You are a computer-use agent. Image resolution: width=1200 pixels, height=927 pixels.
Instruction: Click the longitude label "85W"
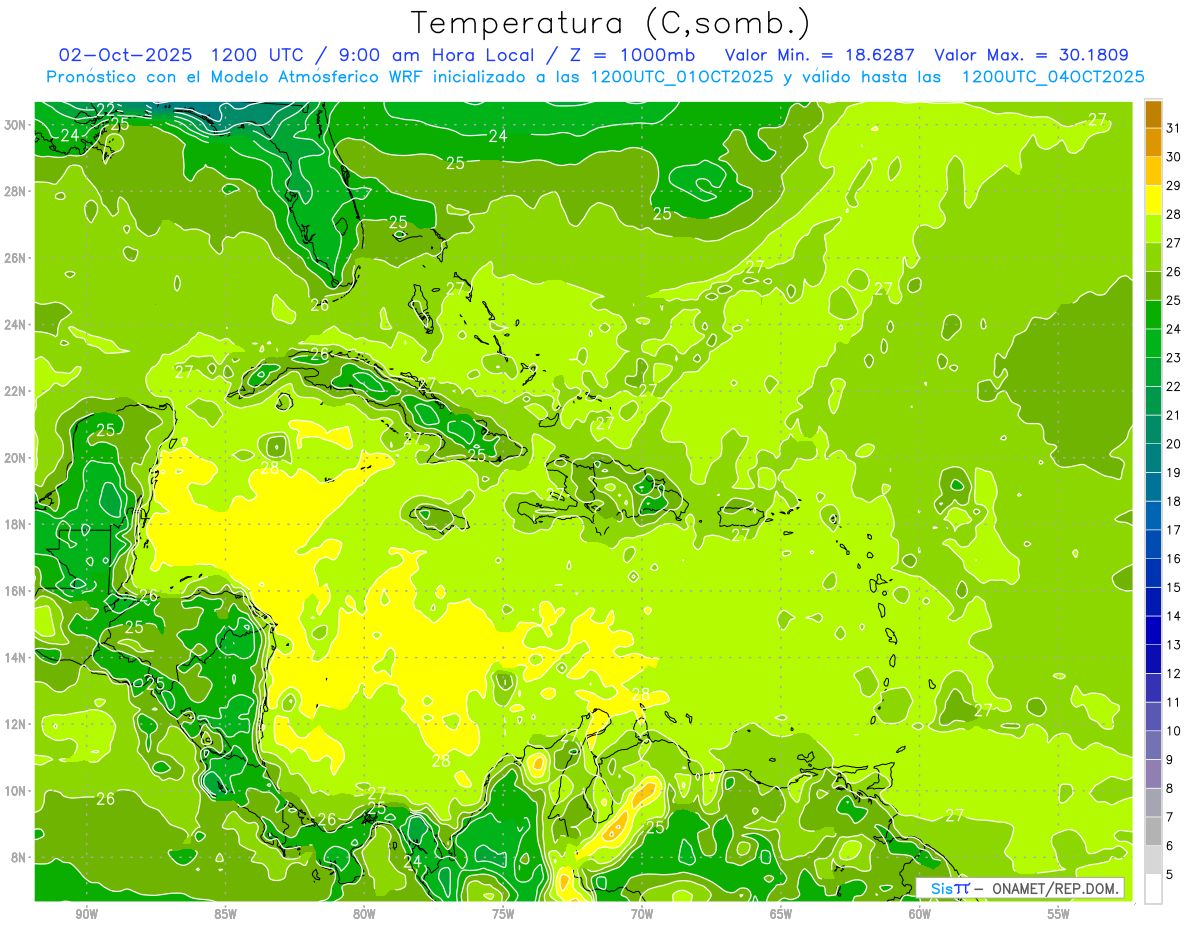tap(226, 914)
